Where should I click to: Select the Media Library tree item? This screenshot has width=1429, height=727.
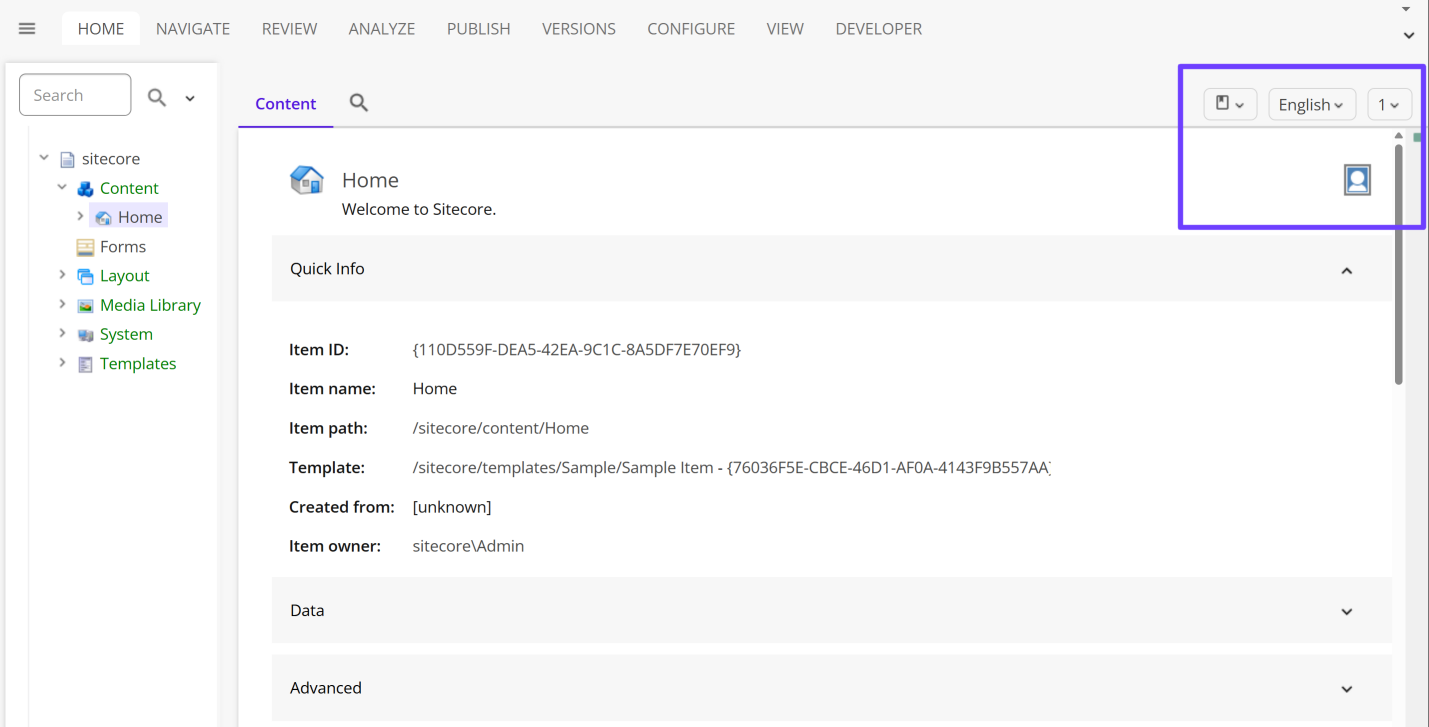[x=150, y=305]
